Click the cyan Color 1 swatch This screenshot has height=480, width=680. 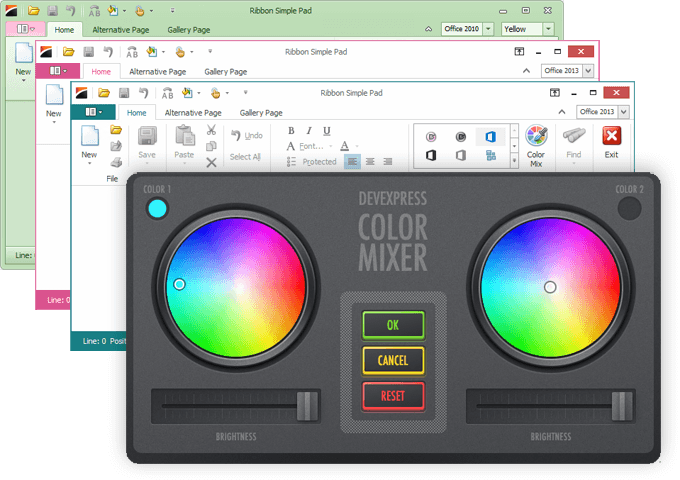click(157, 208)
